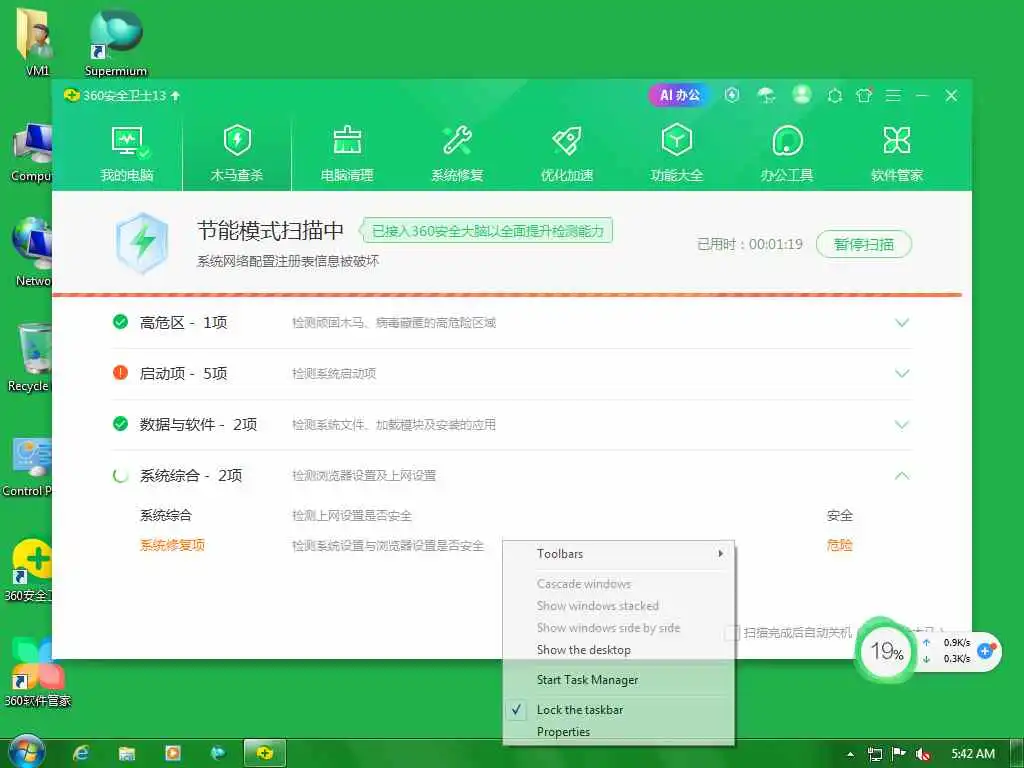Open the 电脑清理 cleanup tab
The height and width of the screenshot is (768, 1024).
(347, 154)
